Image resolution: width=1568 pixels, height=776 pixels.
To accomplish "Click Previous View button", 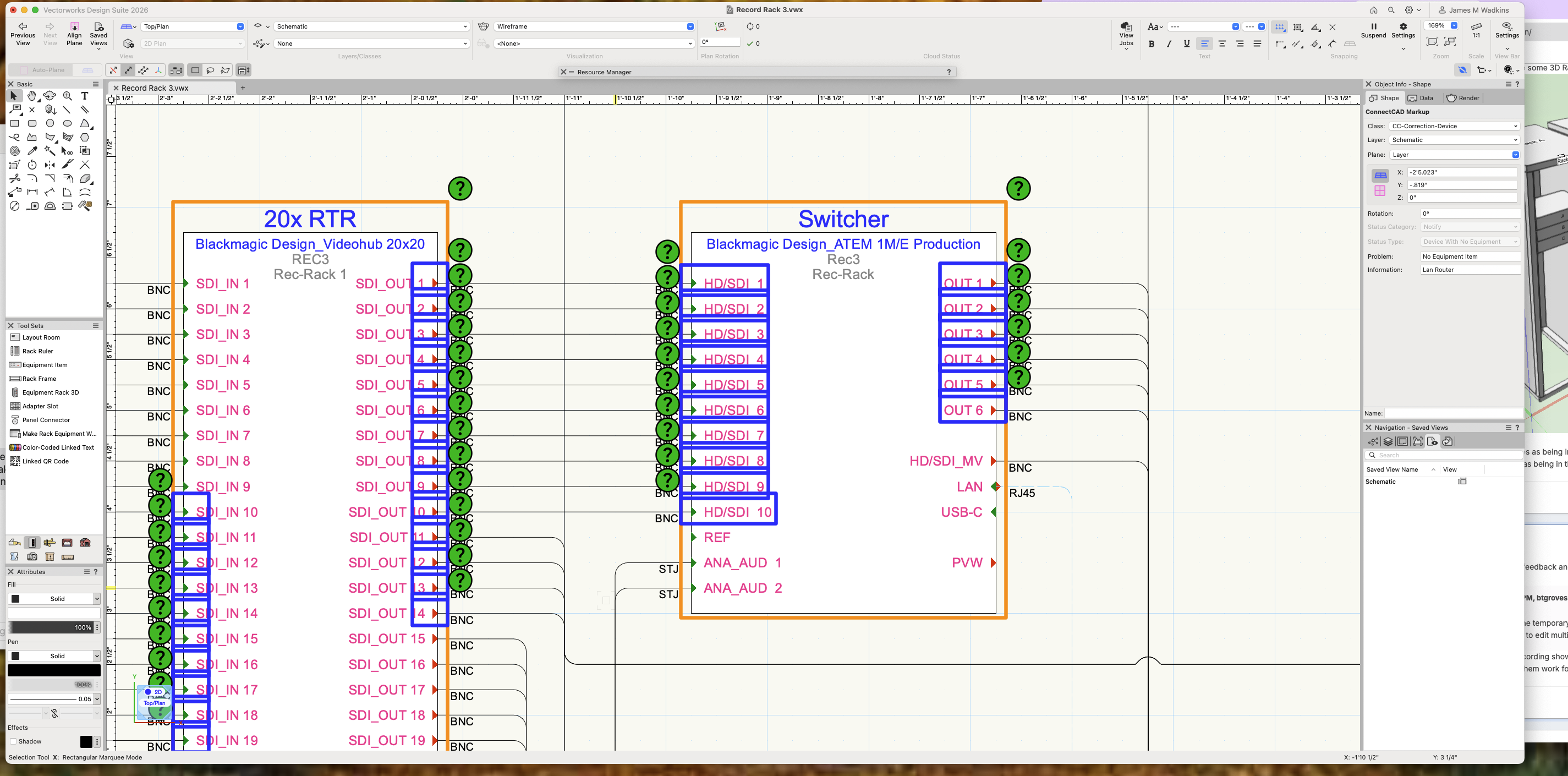I will 23,34.
